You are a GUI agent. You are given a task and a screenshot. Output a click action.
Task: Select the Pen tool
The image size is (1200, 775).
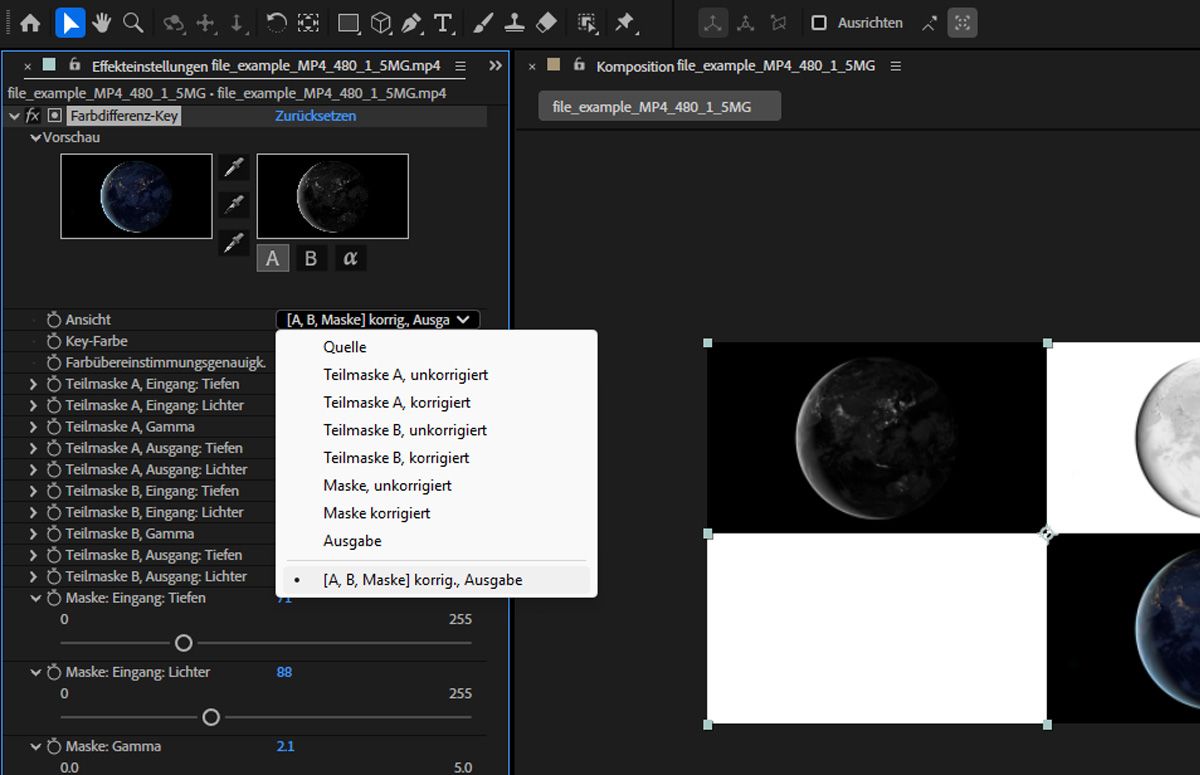click(x=411, y=22)
